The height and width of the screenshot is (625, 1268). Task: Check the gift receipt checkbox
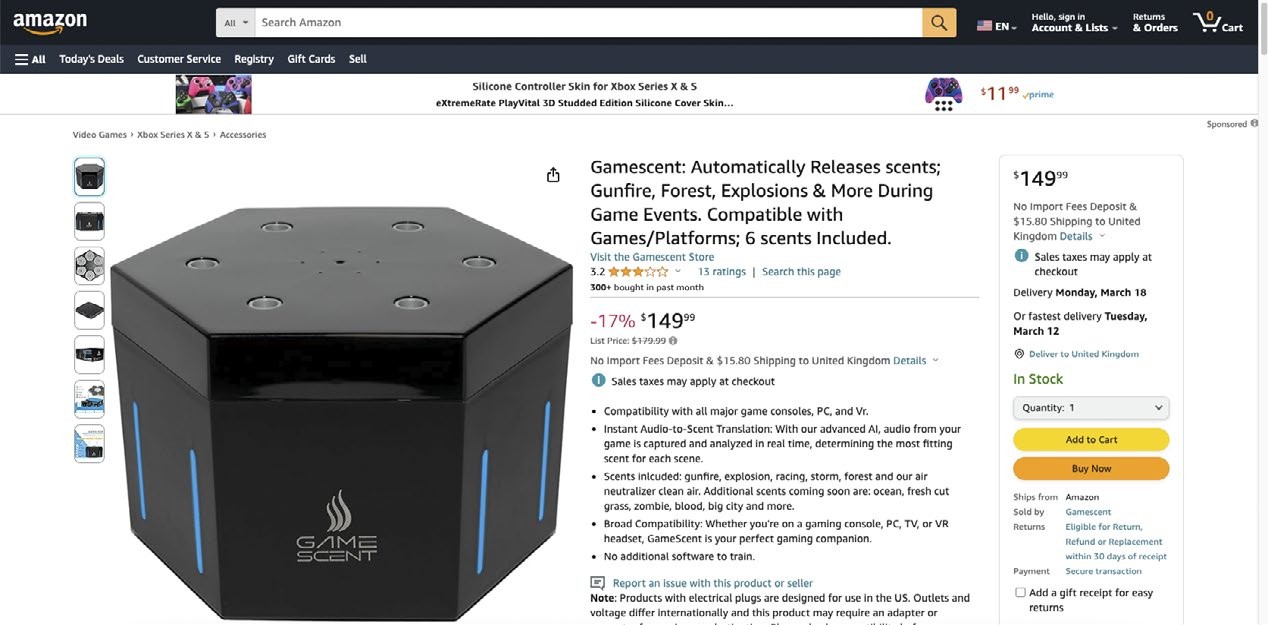1020,592
